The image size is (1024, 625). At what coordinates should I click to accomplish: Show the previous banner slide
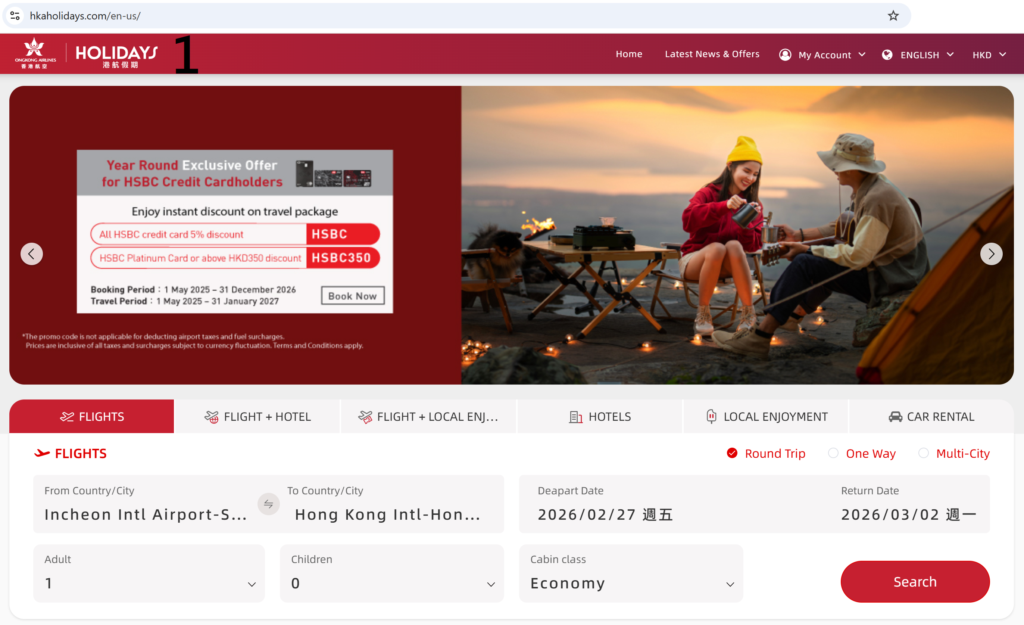(x=32, y=254)
